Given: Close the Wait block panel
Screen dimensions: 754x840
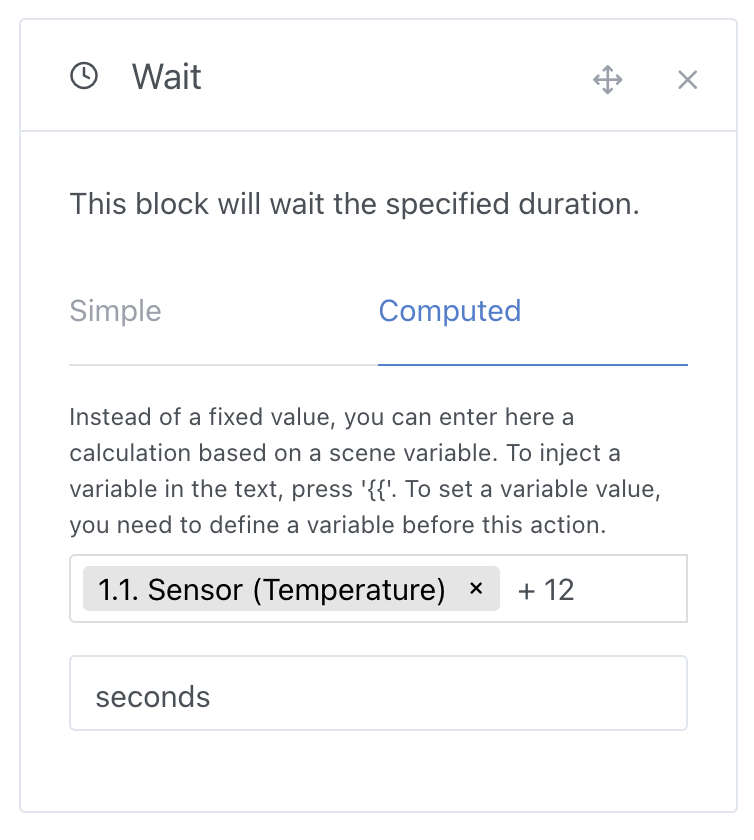Looking at the screenshot, I should point(687,80).
